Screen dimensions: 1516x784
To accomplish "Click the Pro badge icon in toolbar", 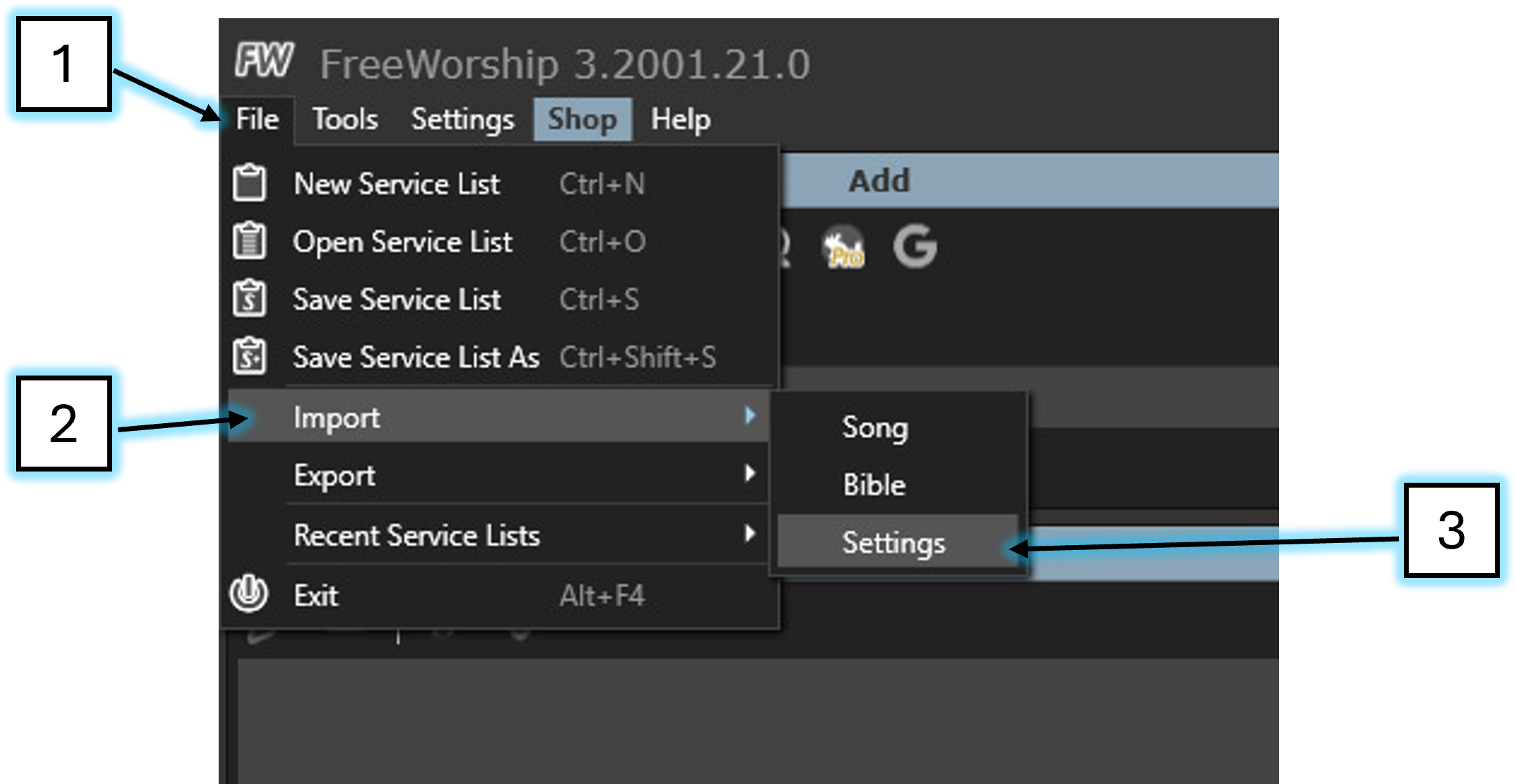I will click(x=843, y=247).
